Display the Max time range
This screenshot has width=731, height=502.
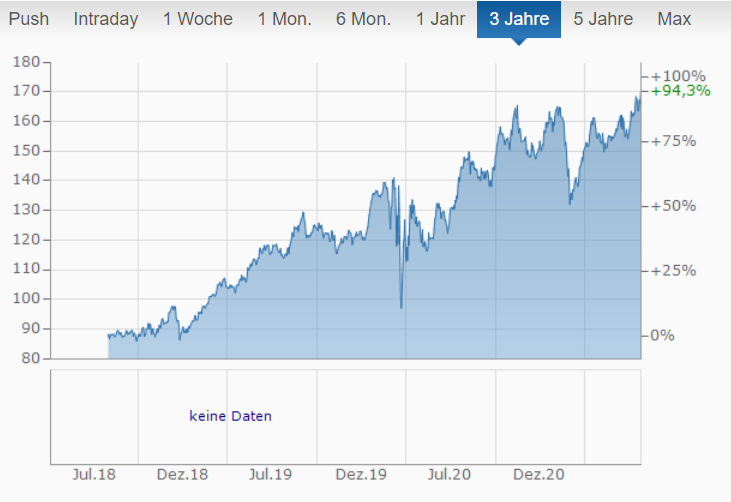point(674,19)
